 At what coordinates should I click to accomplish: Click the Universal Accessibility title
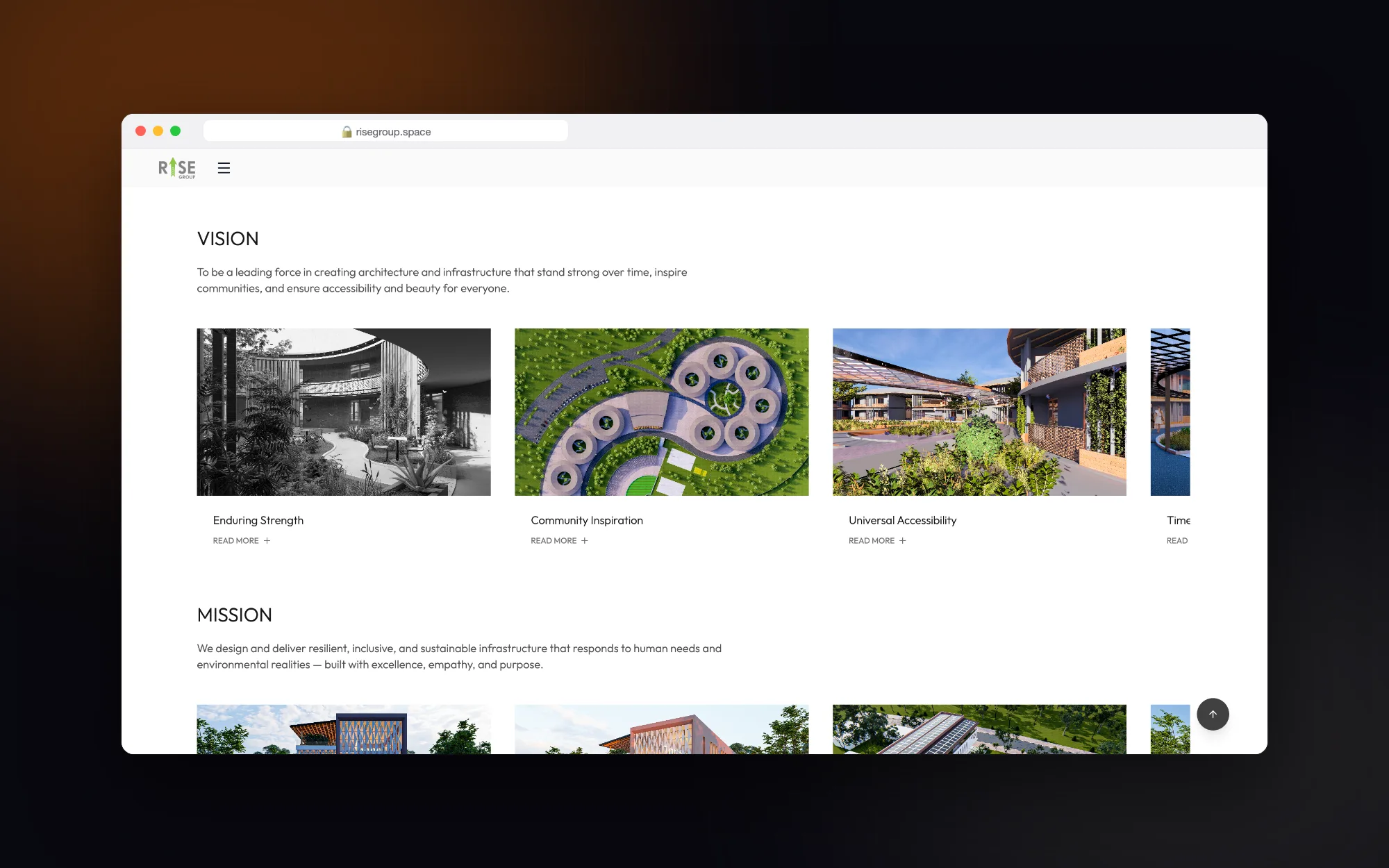pyautogui.click(x=902, y=520)
